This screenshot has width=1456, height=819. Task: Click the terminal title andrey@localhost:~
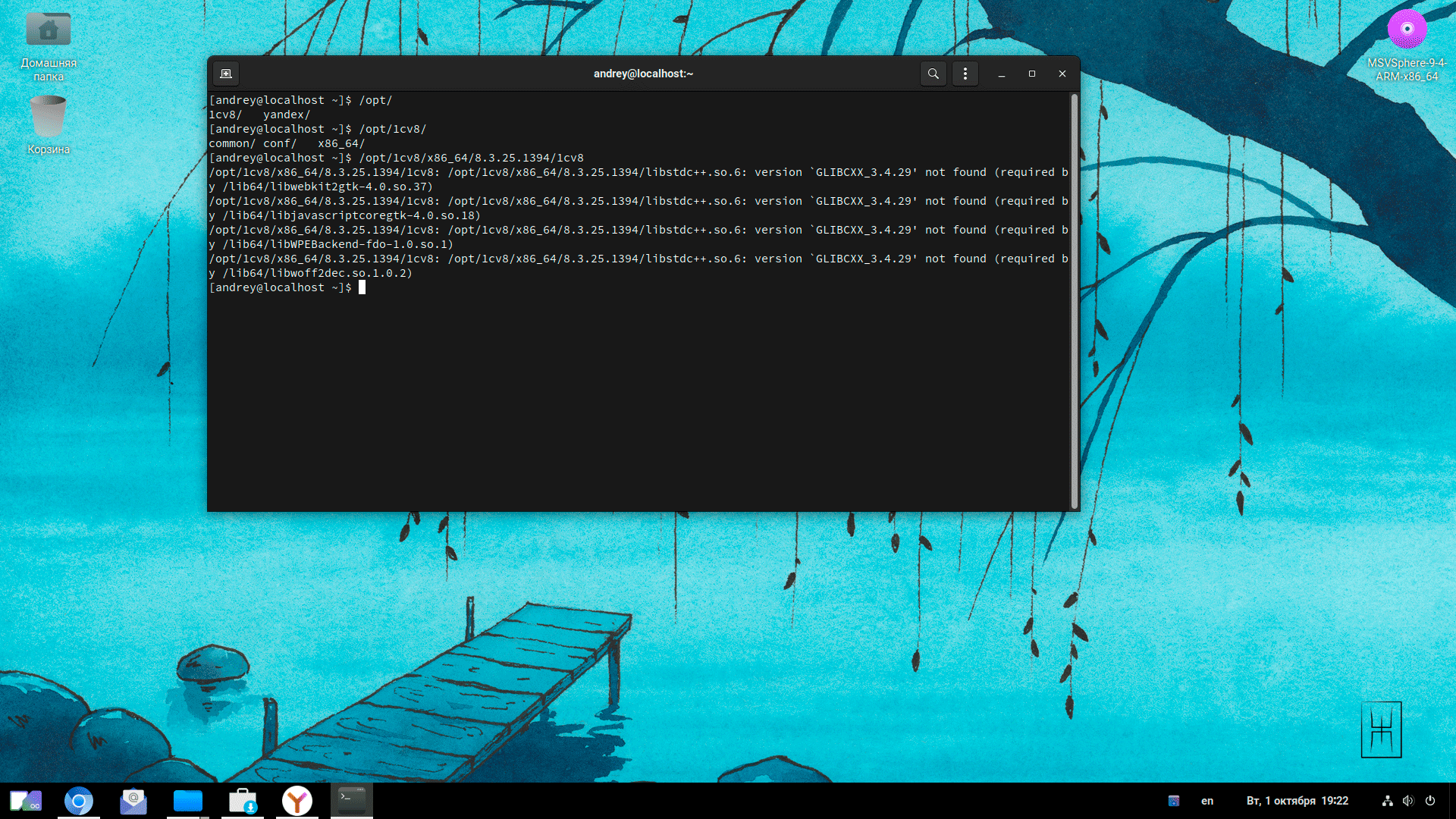(x=643, y=74)
